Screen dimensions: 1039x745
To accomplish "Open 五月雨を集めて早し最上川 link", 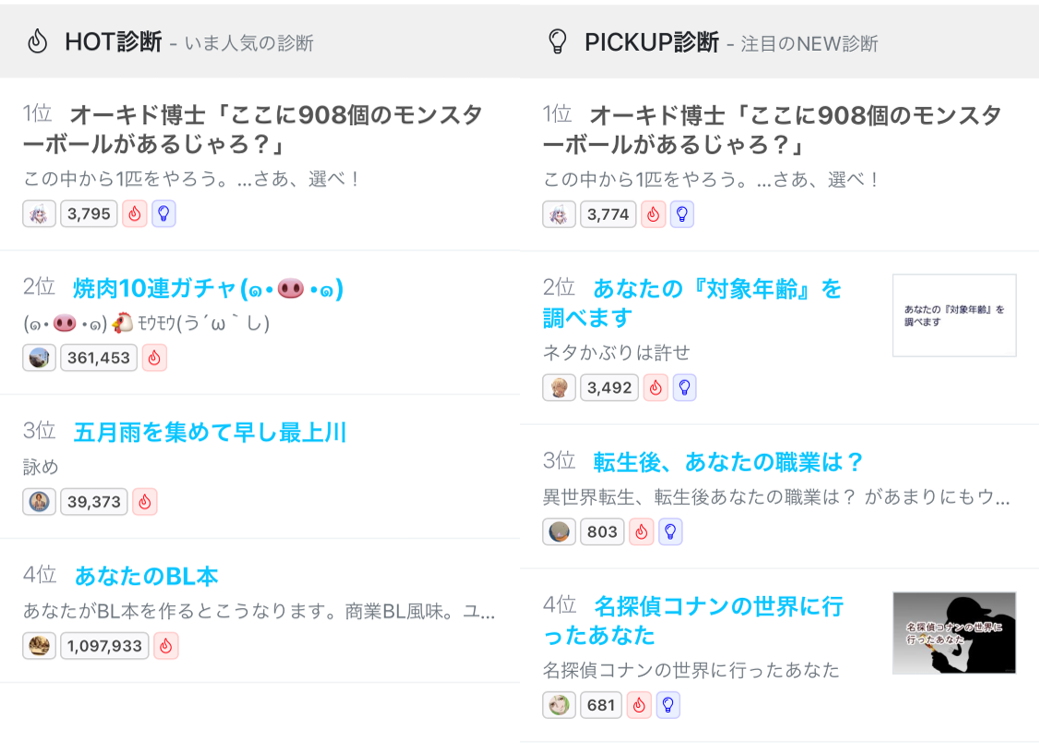I will tap(210, 432).
